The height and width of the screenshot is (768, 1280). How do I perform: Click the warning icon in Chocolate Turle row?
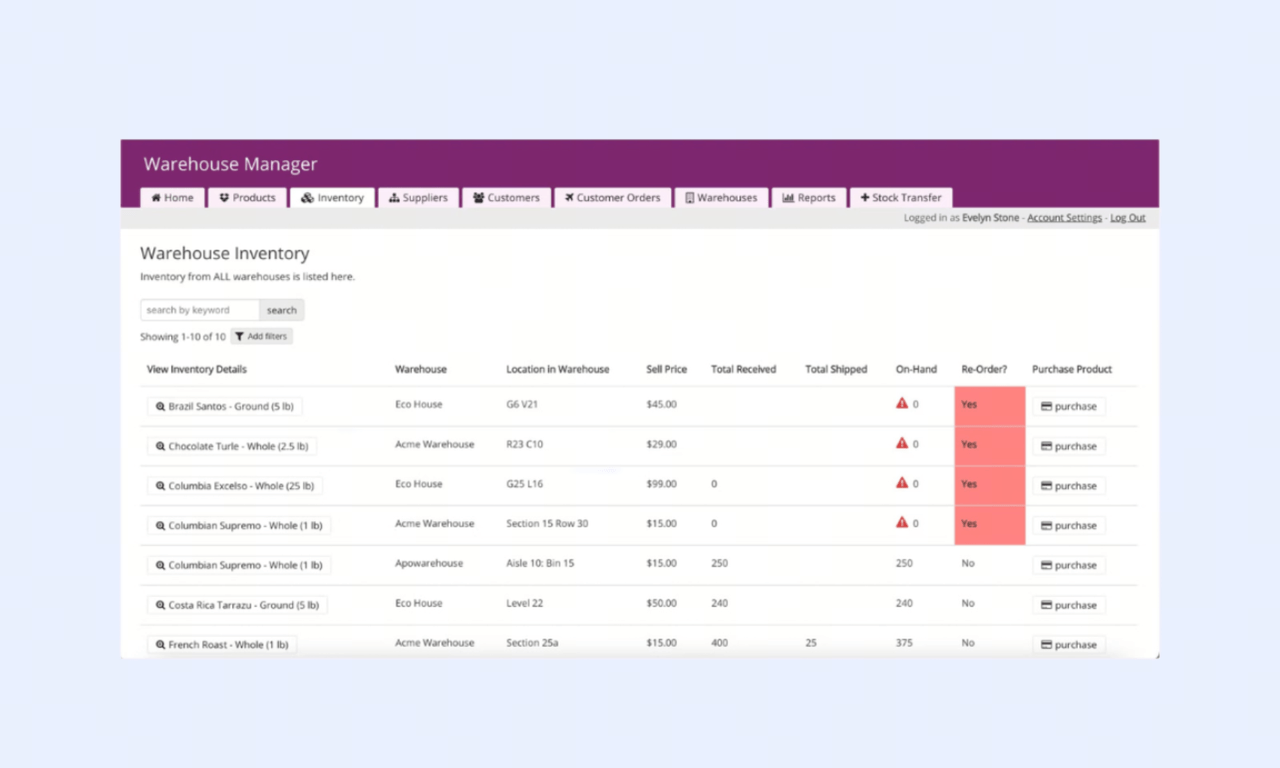coord(902,443)
